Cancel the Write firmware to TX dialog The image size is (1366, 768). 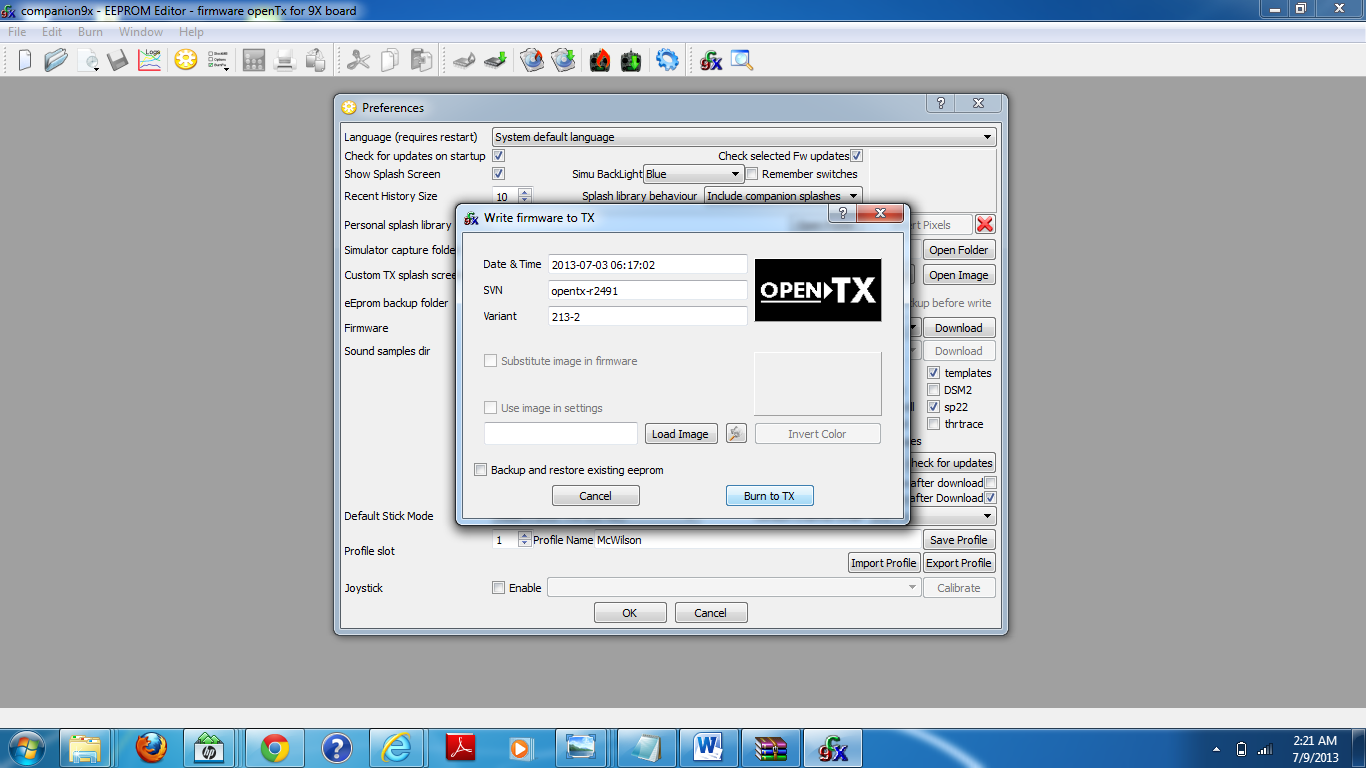595,496
